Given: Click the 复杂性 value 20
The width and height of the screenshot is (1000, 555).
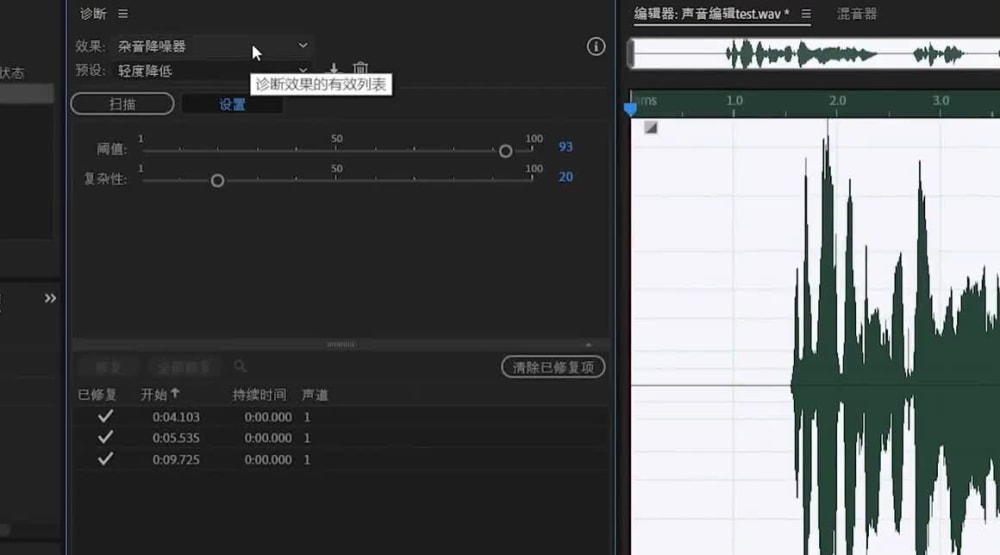Looking at the screenshot, I should pos(565,177).
